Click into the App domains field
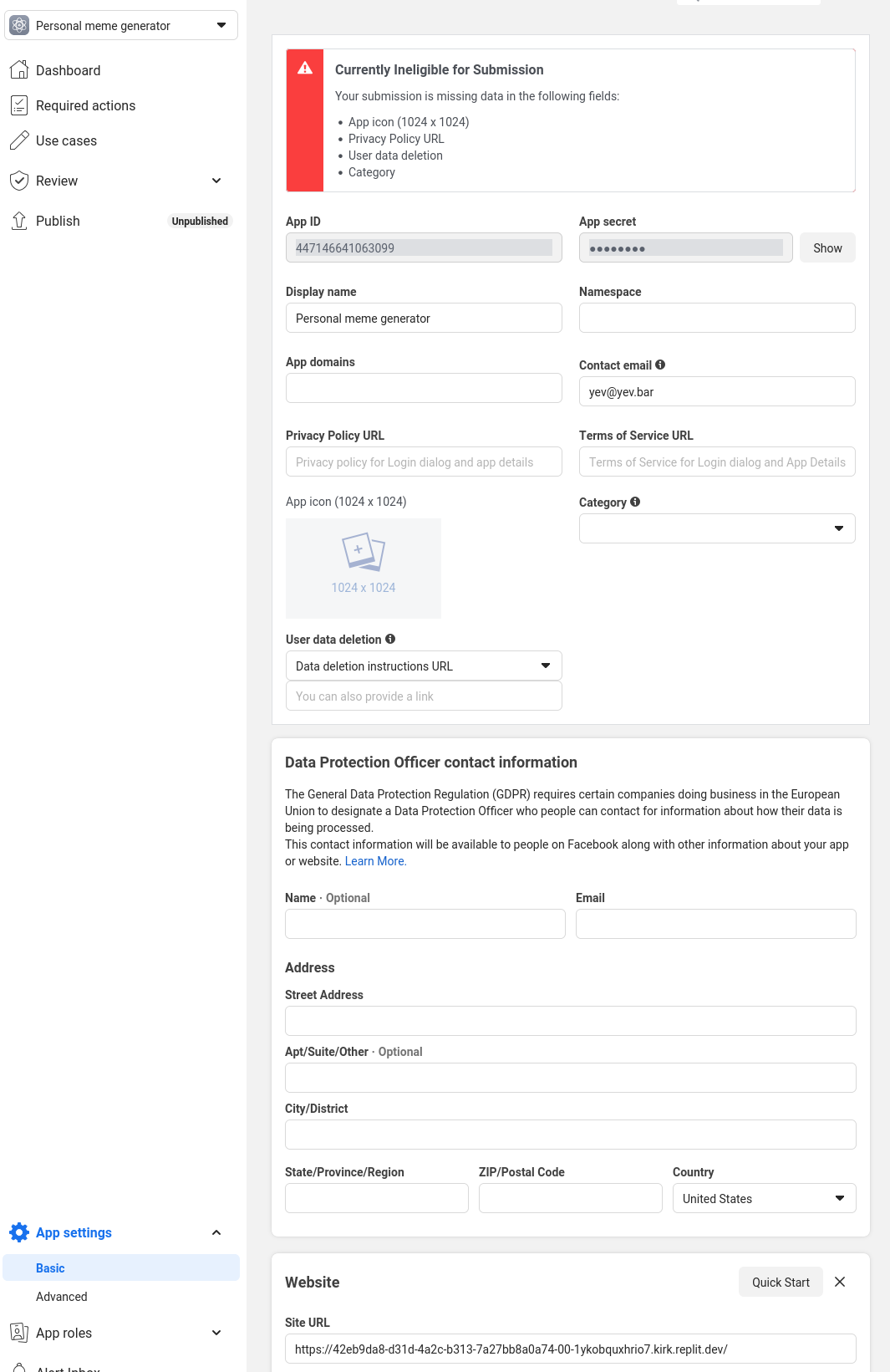890x1372 pixels. (x=424, y=388)
